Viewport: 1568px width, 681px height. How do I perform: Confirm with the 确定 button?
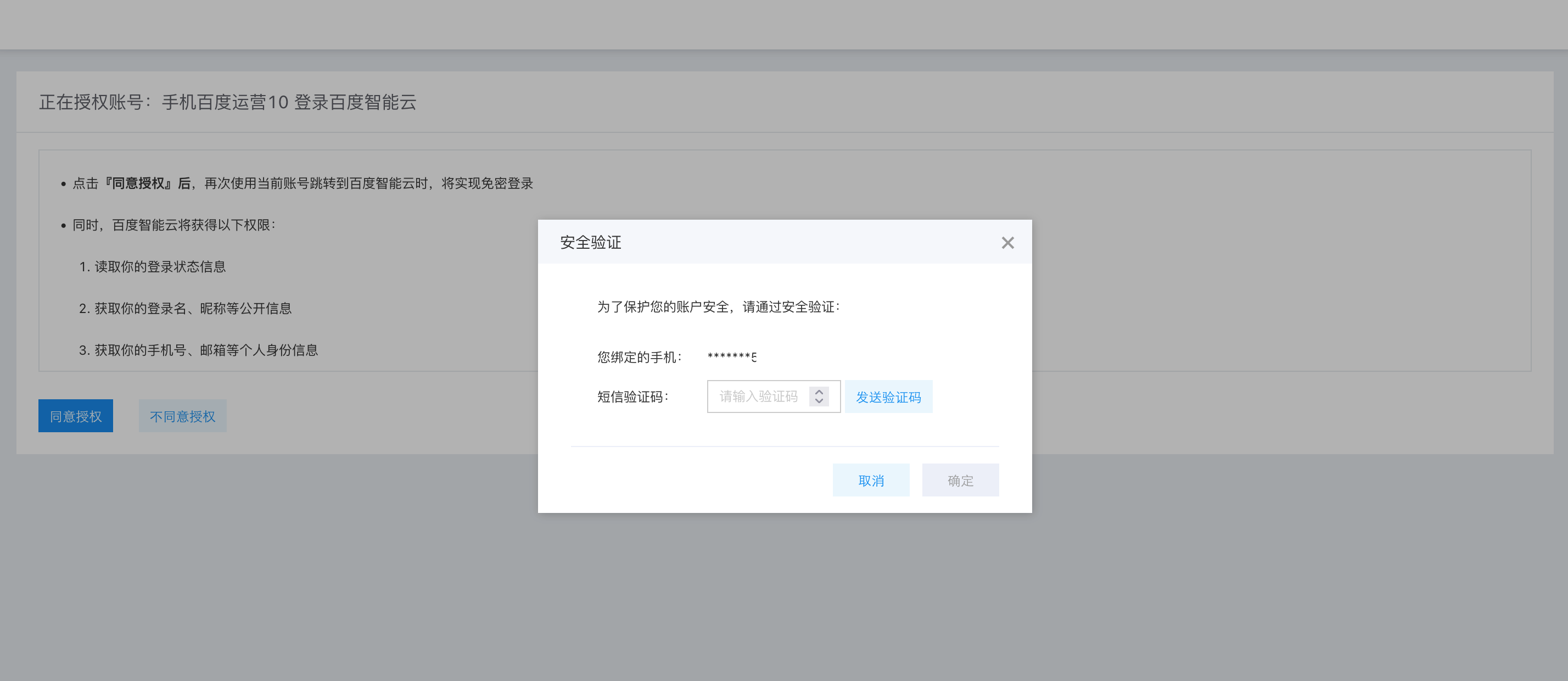960,480
